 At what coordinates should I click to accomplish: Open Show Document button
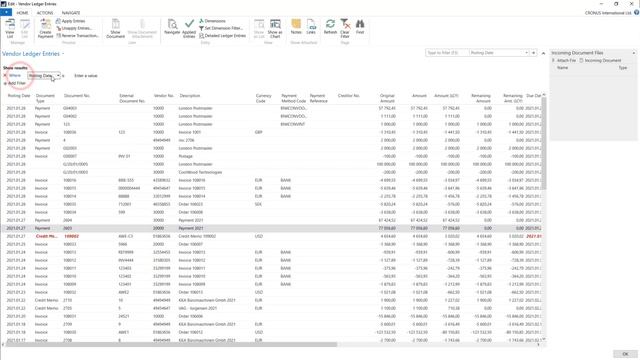pos(116,28)
